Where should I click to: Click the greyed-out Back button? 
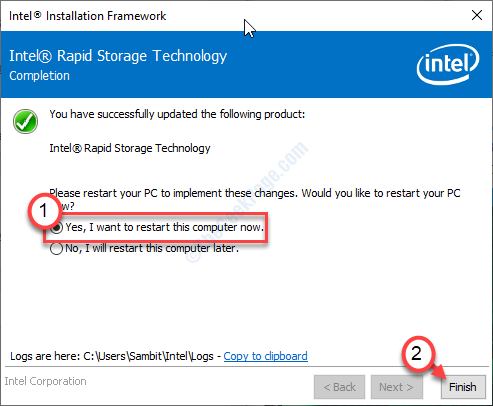(339, 387)
